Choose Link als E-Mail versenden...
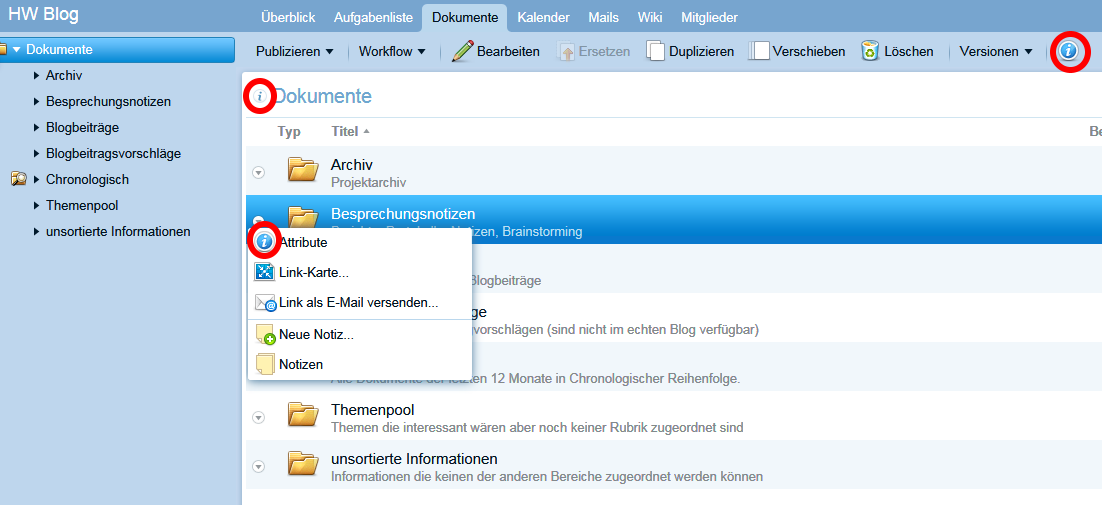 tap(358, 303)
